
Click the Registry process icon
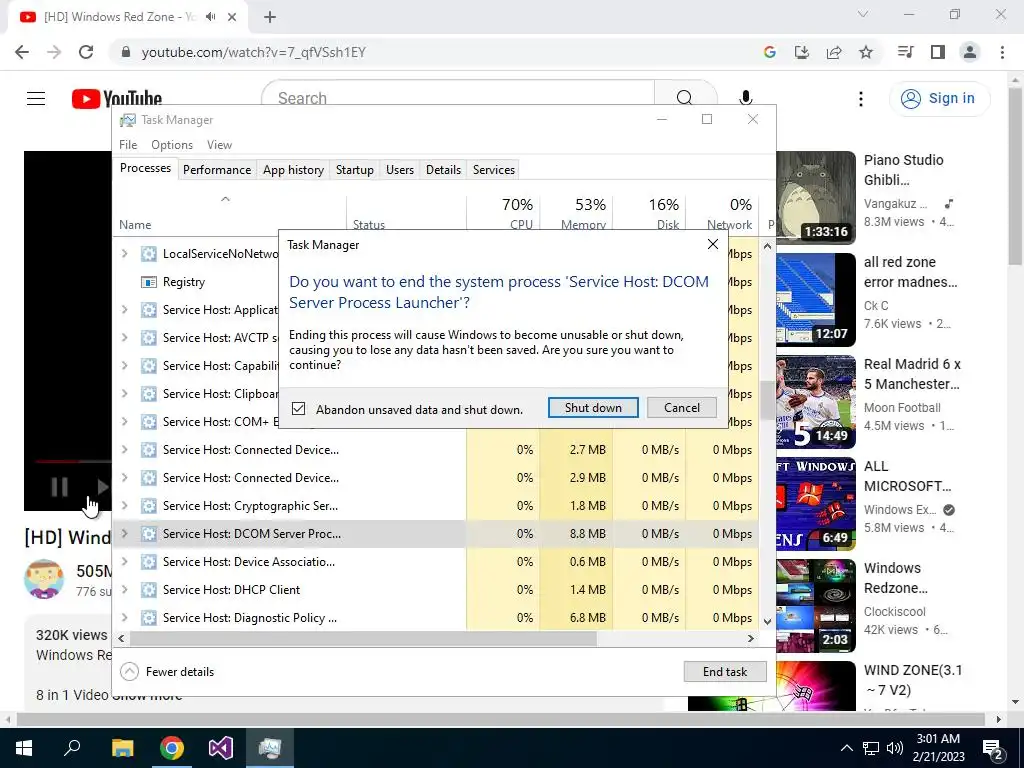(149, 282)
